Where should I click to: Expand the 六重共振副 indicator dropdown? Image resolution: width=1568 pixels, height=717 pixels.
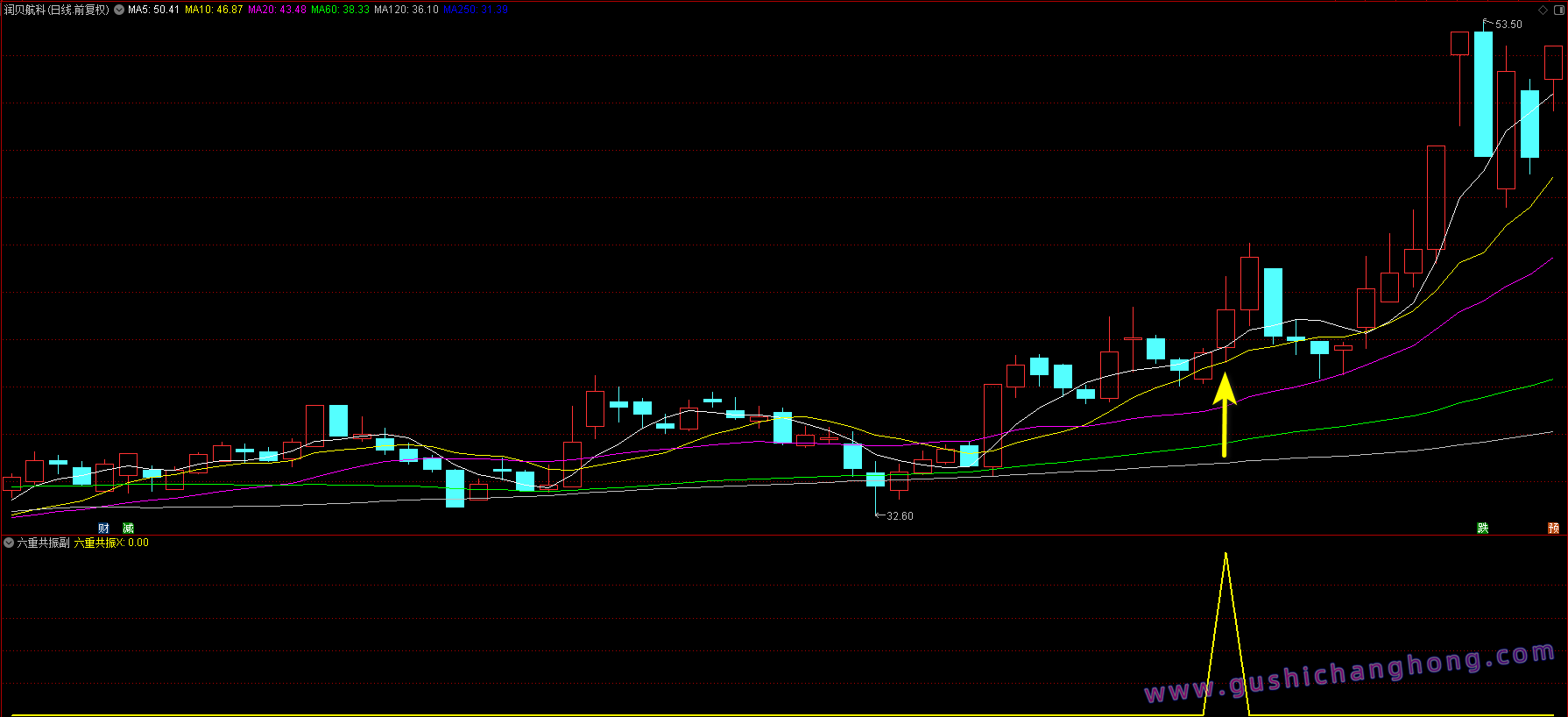9,543
